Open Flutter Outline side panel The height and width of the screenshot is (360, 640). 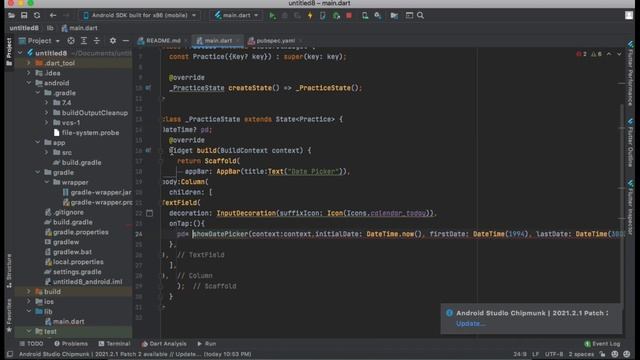click(631, 143)
